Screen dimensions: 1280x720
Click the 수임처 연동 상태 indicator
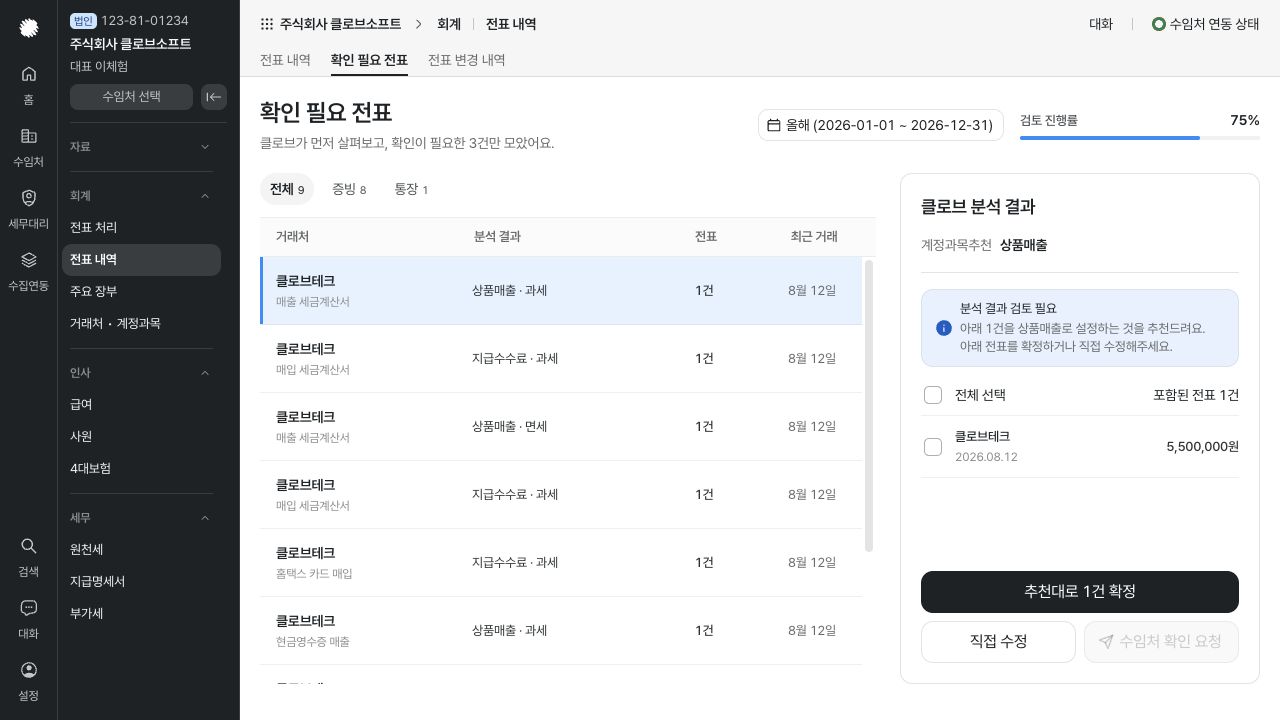click(1206, 24)
